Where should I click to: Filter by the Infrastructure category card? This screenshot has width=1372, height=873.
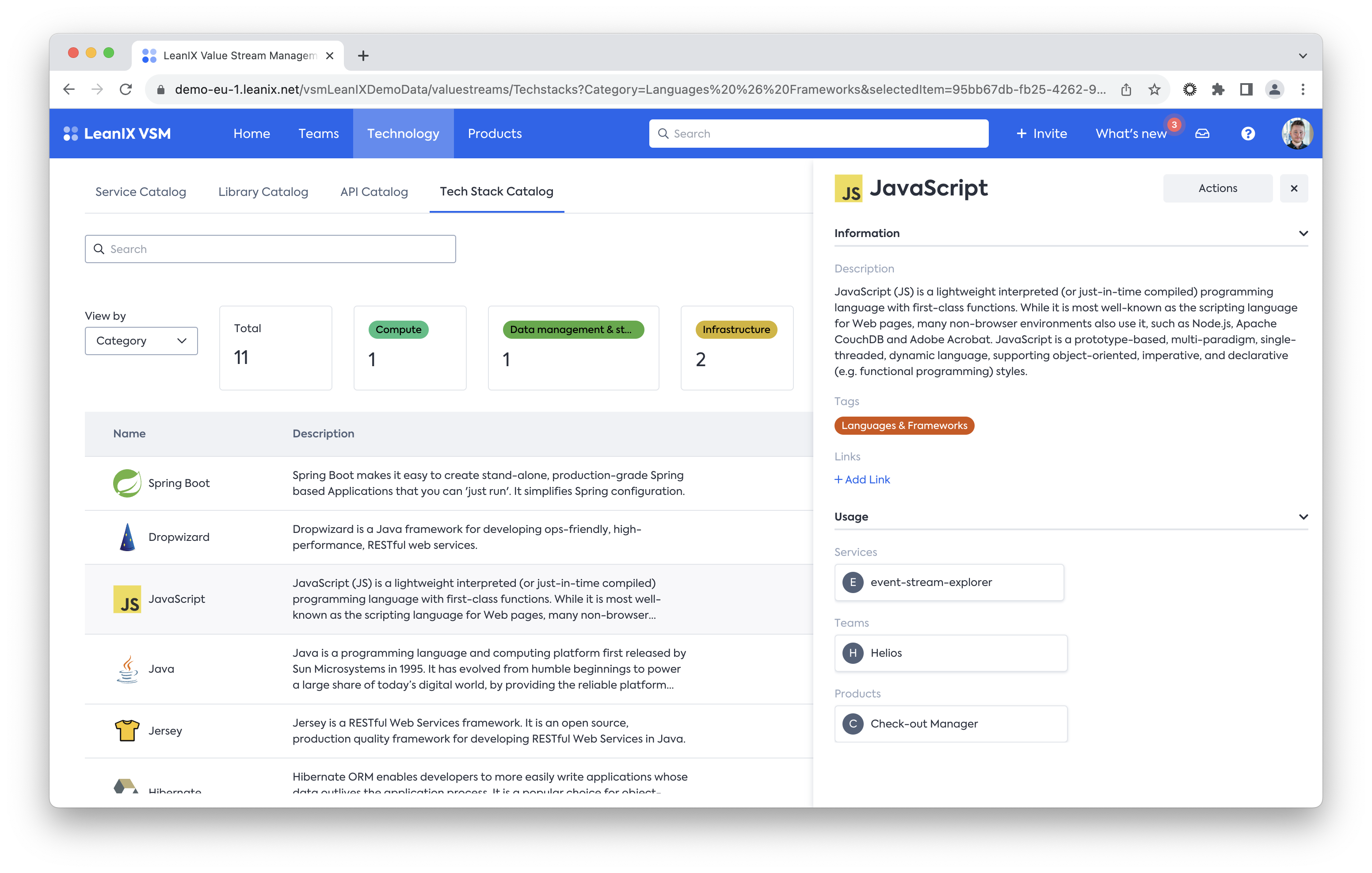737,348
